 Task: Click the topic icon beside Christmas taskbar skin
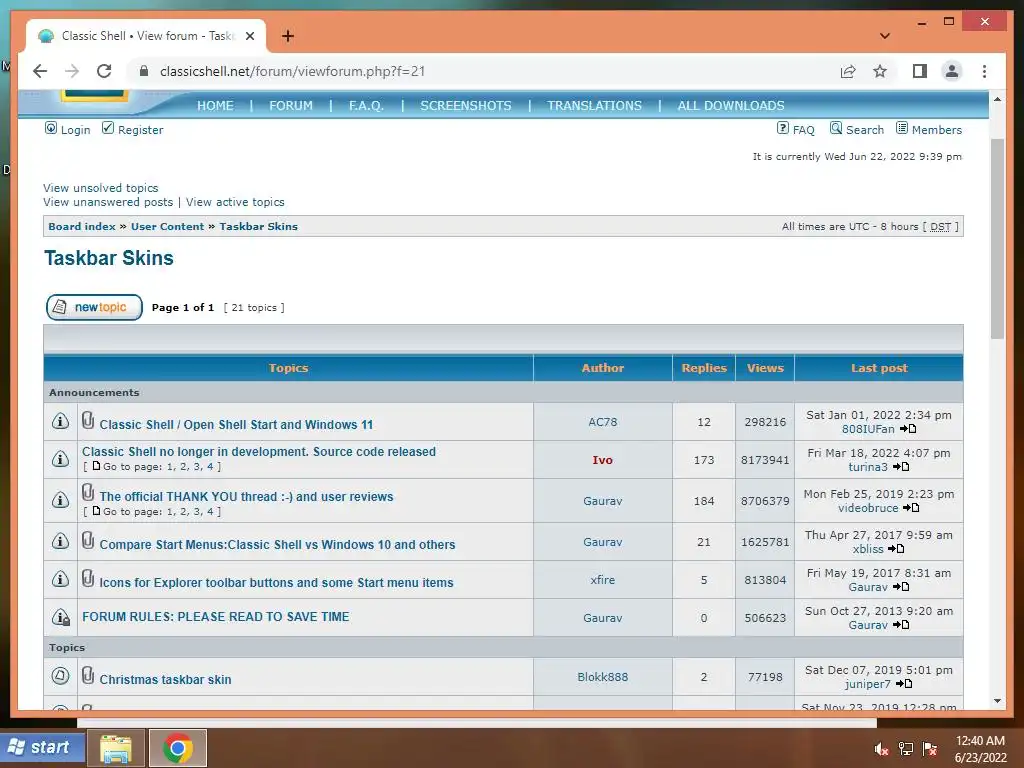tap(60, 676)
